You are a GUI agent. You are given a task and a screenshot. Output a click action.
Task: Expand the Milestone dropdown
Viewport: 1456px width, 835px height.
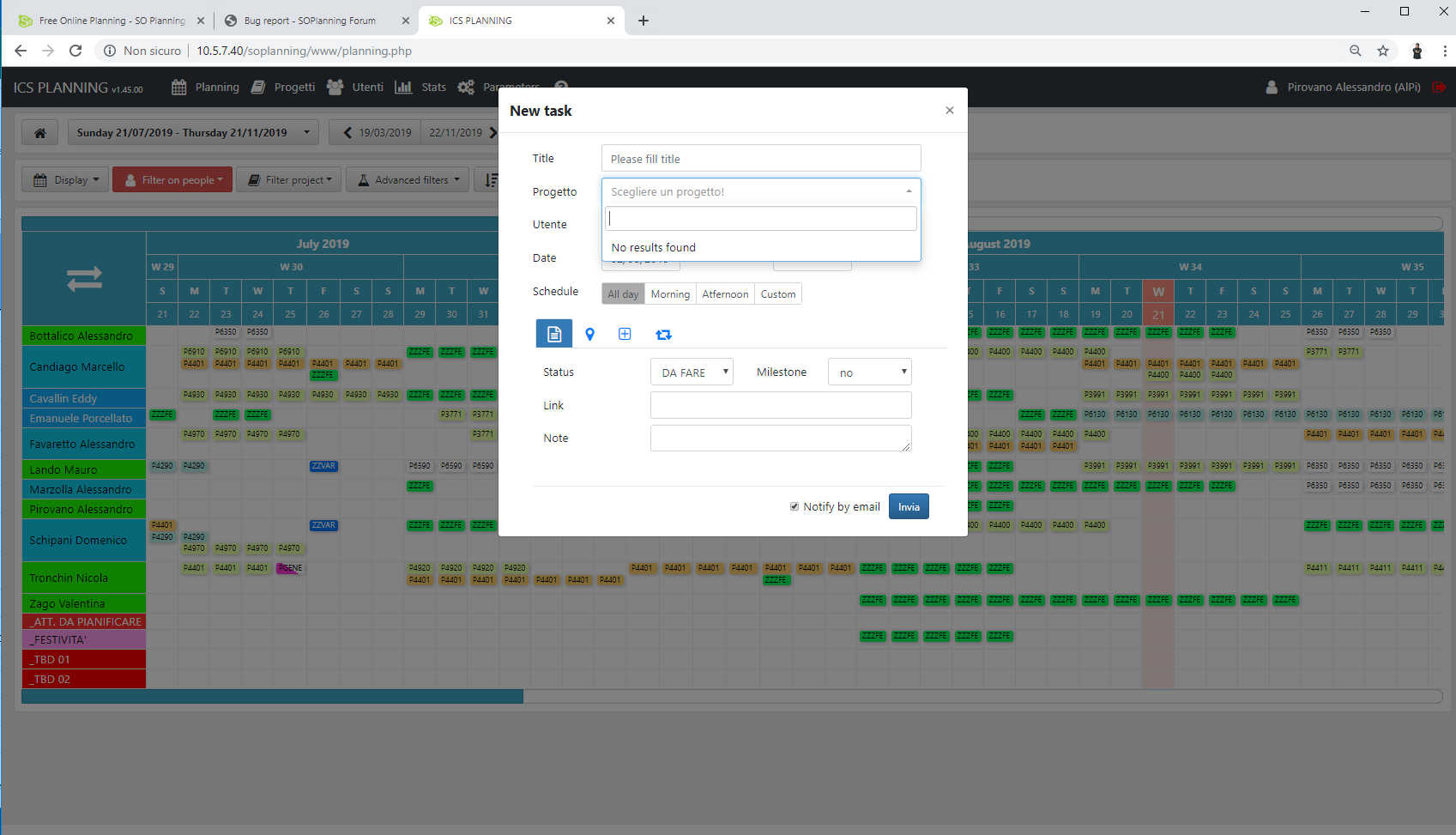tap(869, 372)
